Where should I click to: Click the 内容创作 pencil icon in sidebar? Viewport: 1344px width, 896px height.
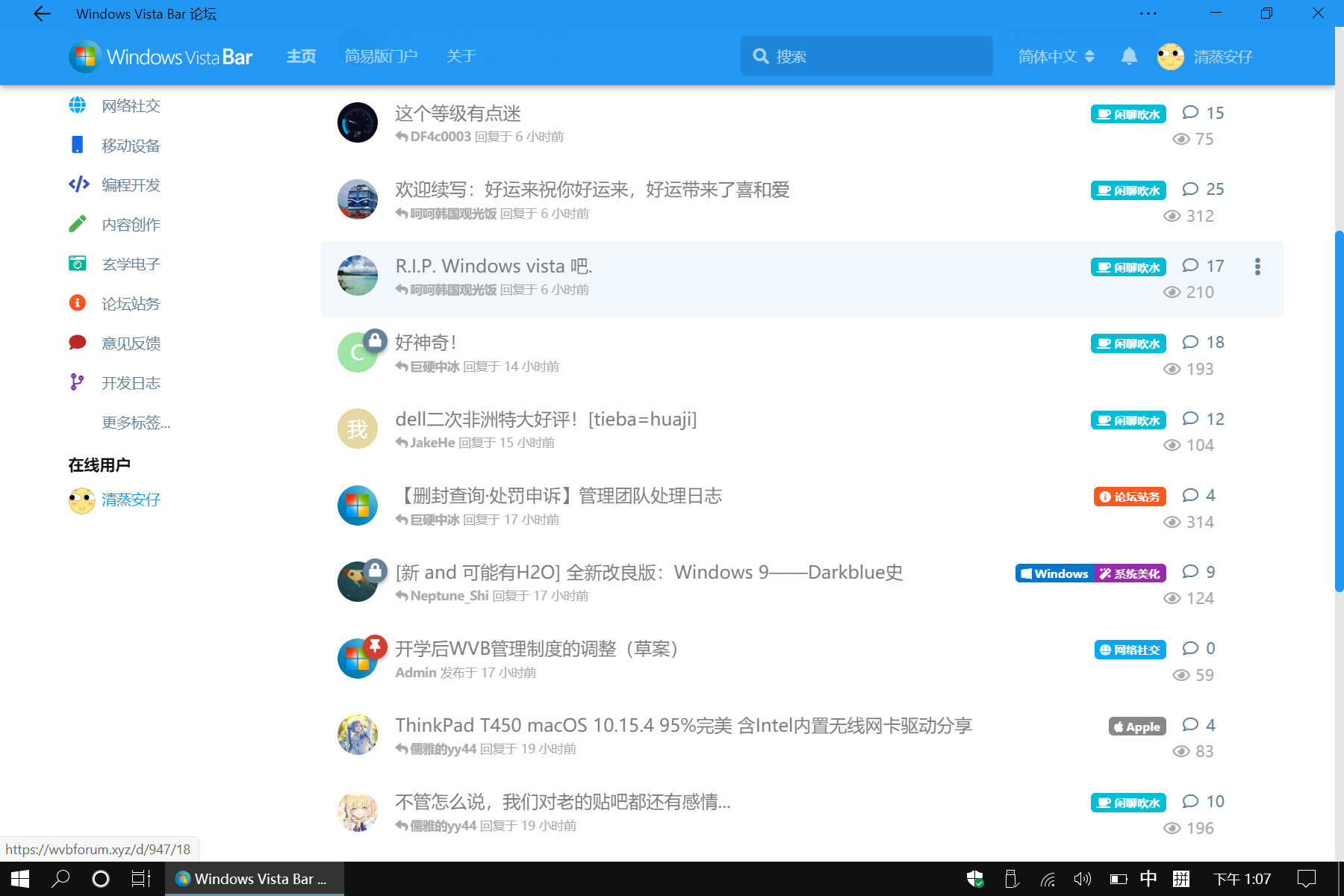coord(77,224)
